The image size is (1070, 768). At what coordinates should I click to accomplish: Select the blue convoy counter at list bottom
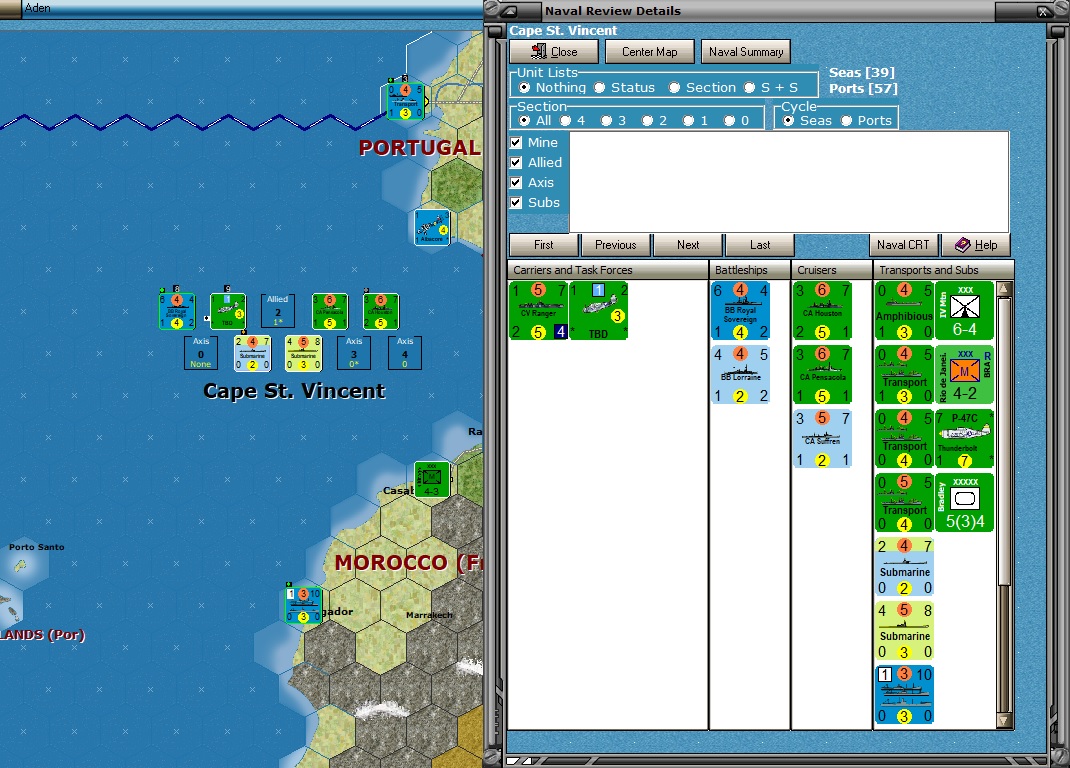point(904,695)
